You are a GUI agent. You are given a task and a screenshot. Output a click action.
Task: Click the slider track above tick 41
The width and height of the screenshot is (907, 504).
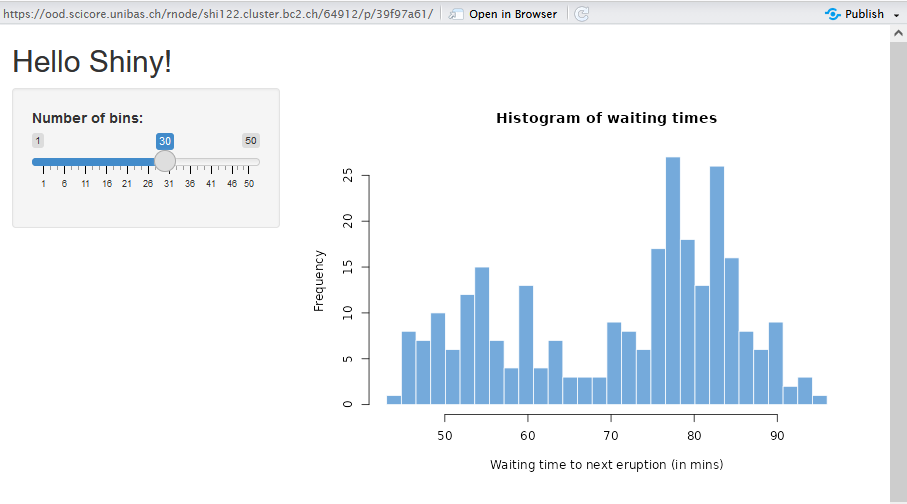pyautogui.click(x=211, y=162)
